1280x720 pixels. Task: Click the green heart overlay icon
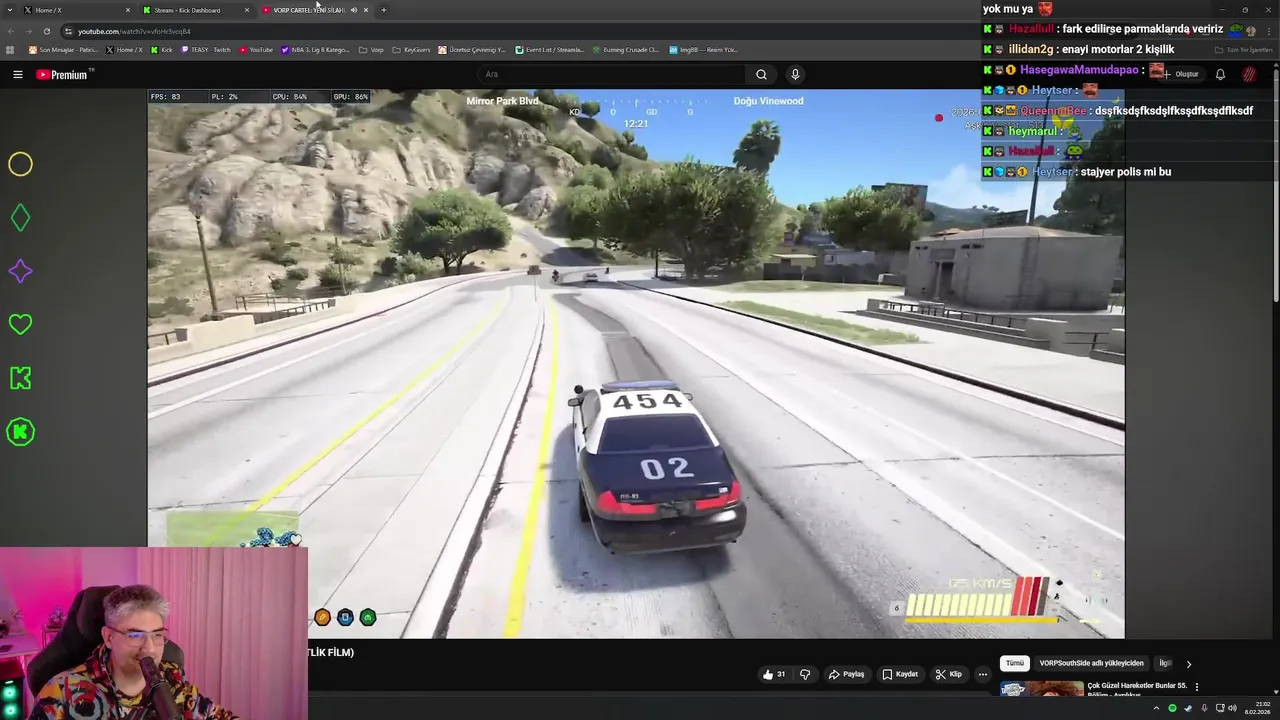pyautogui.click(x=20, y=324)
